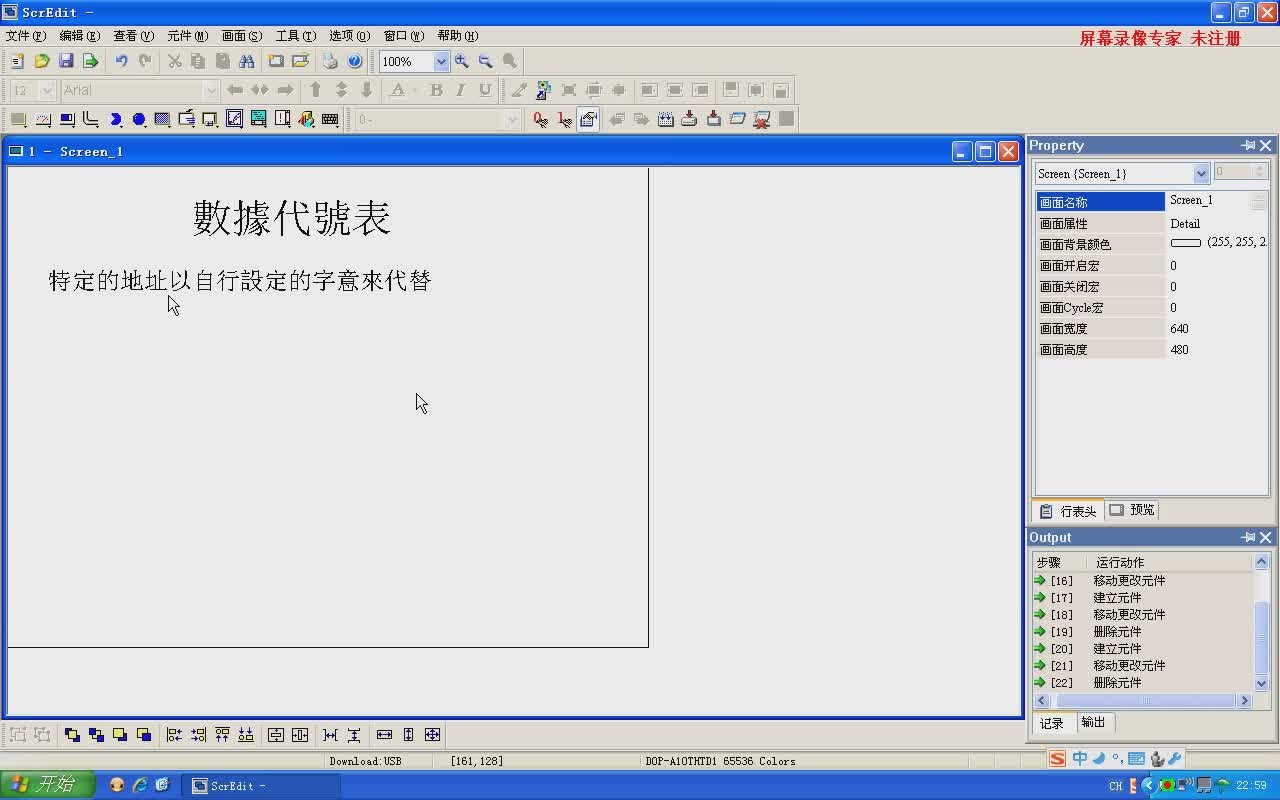
Task: Click the stepper beside the Property object dropdown
Action: point(1260,173)
